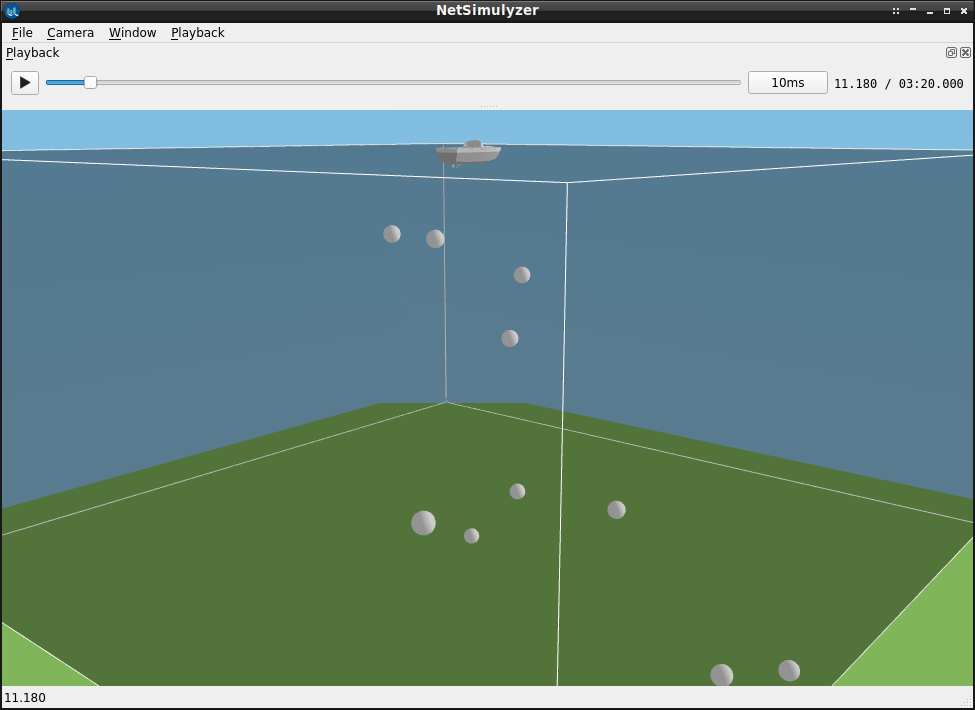
Task: Click the 10ms time step button
Action: click(787, 83)
